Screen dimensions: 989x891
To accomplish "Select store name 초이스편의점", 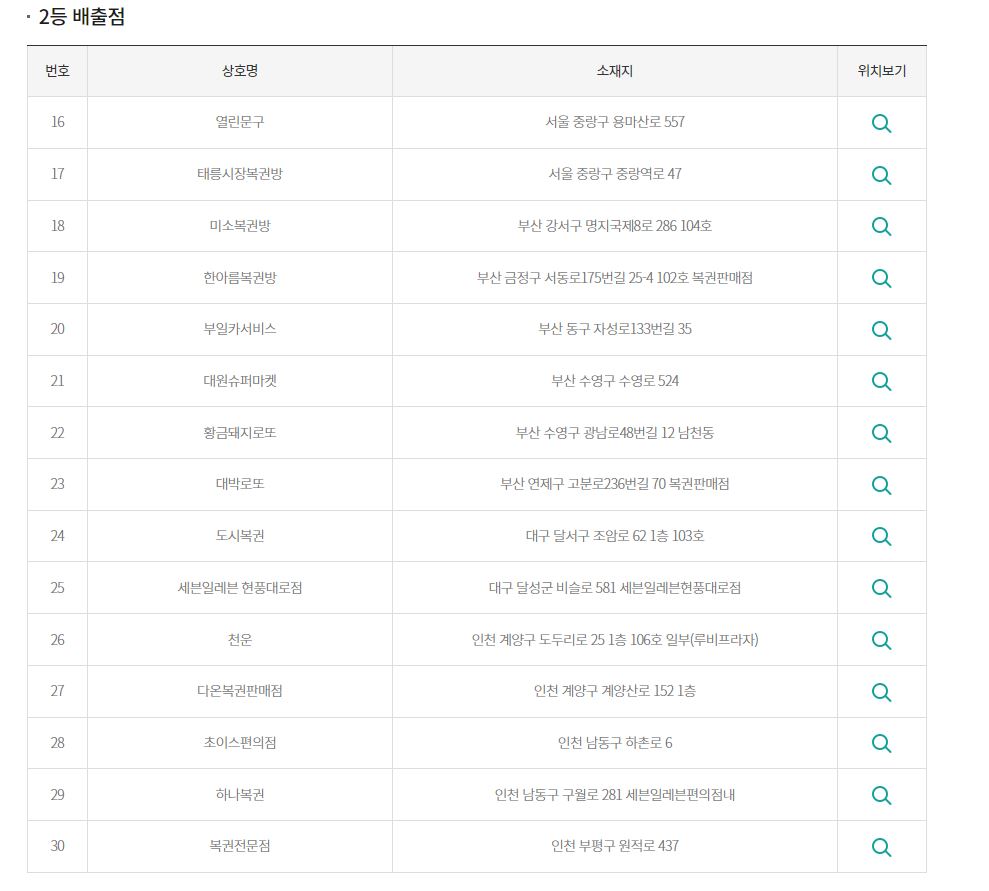I will (240, 742).
